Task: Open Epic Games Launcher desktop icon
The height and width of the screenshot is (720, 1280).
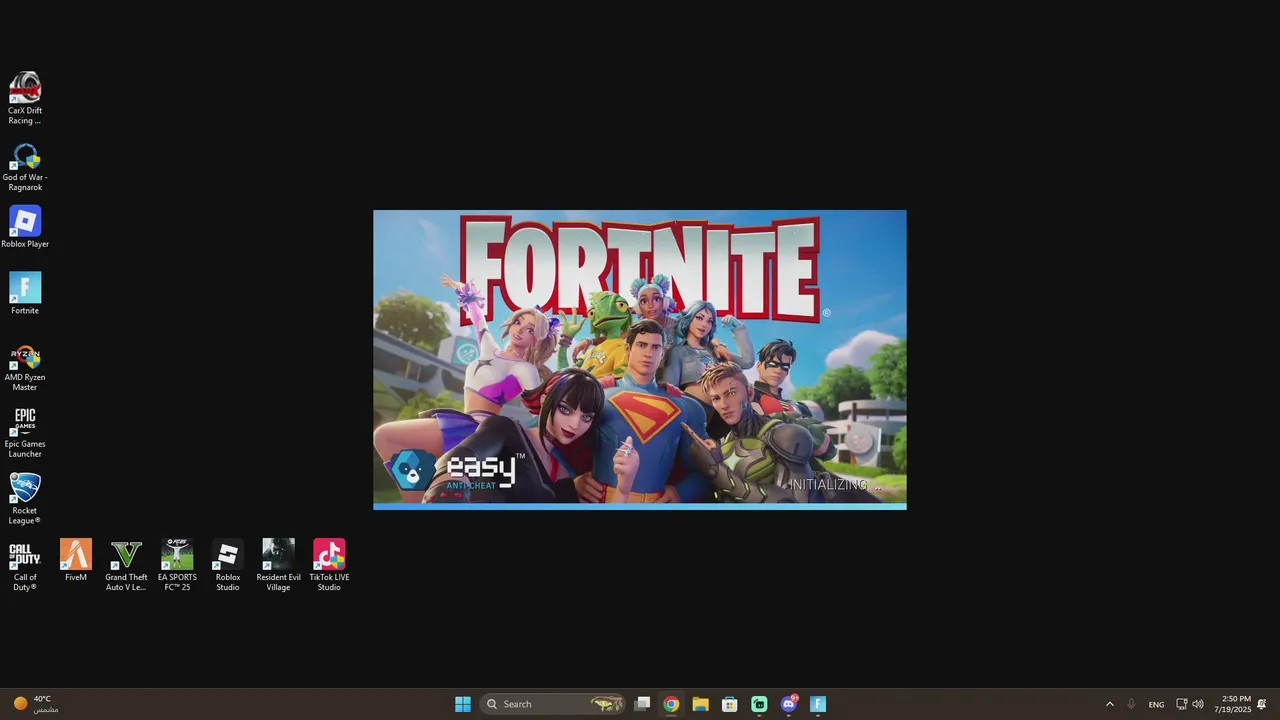Action: pos(25,433)
